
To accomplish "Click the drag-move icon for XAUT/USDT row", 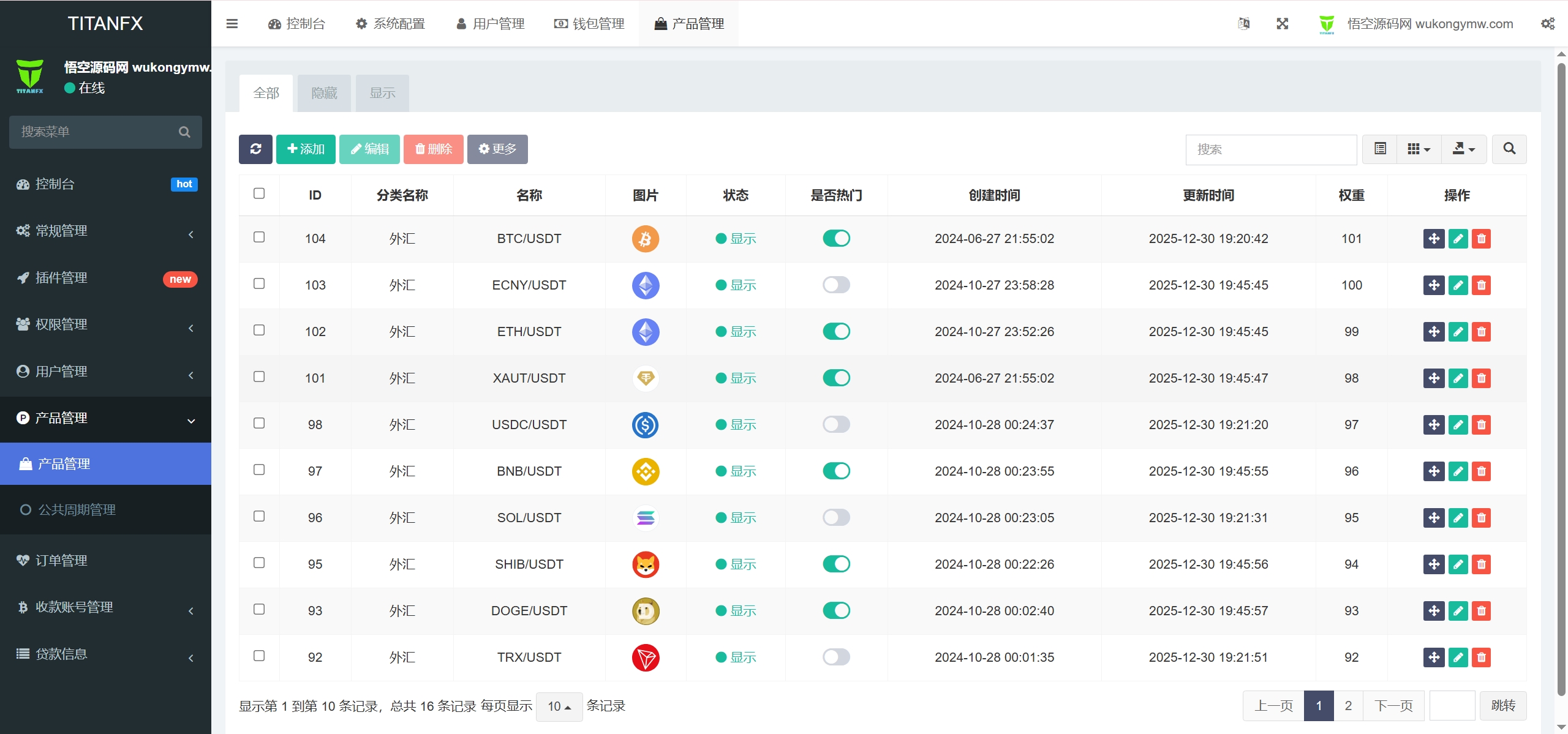I will [1433, 378].
